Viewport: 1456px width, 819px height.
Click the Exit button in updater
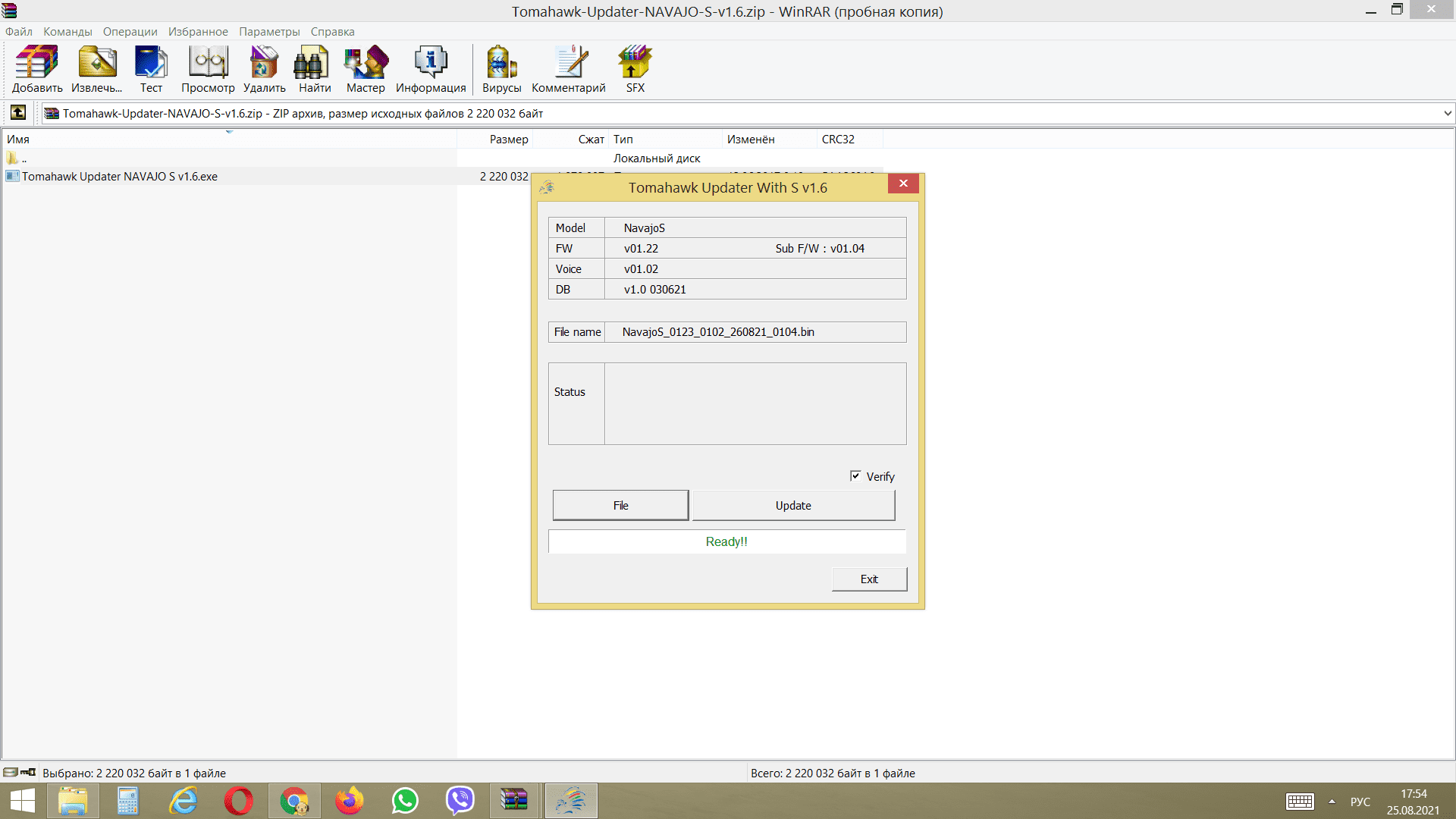(x=869, y=579)
